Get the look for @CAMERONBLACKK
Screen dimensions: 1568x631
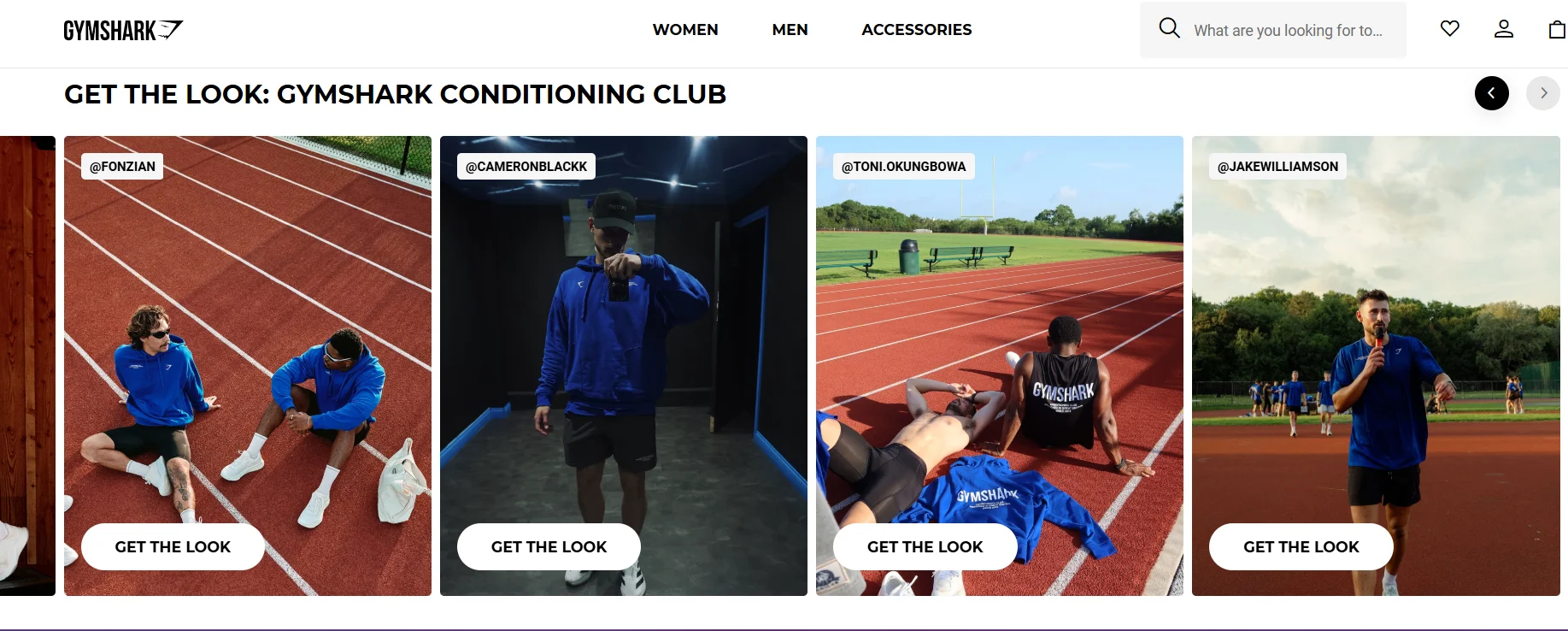tap(549, 546)
